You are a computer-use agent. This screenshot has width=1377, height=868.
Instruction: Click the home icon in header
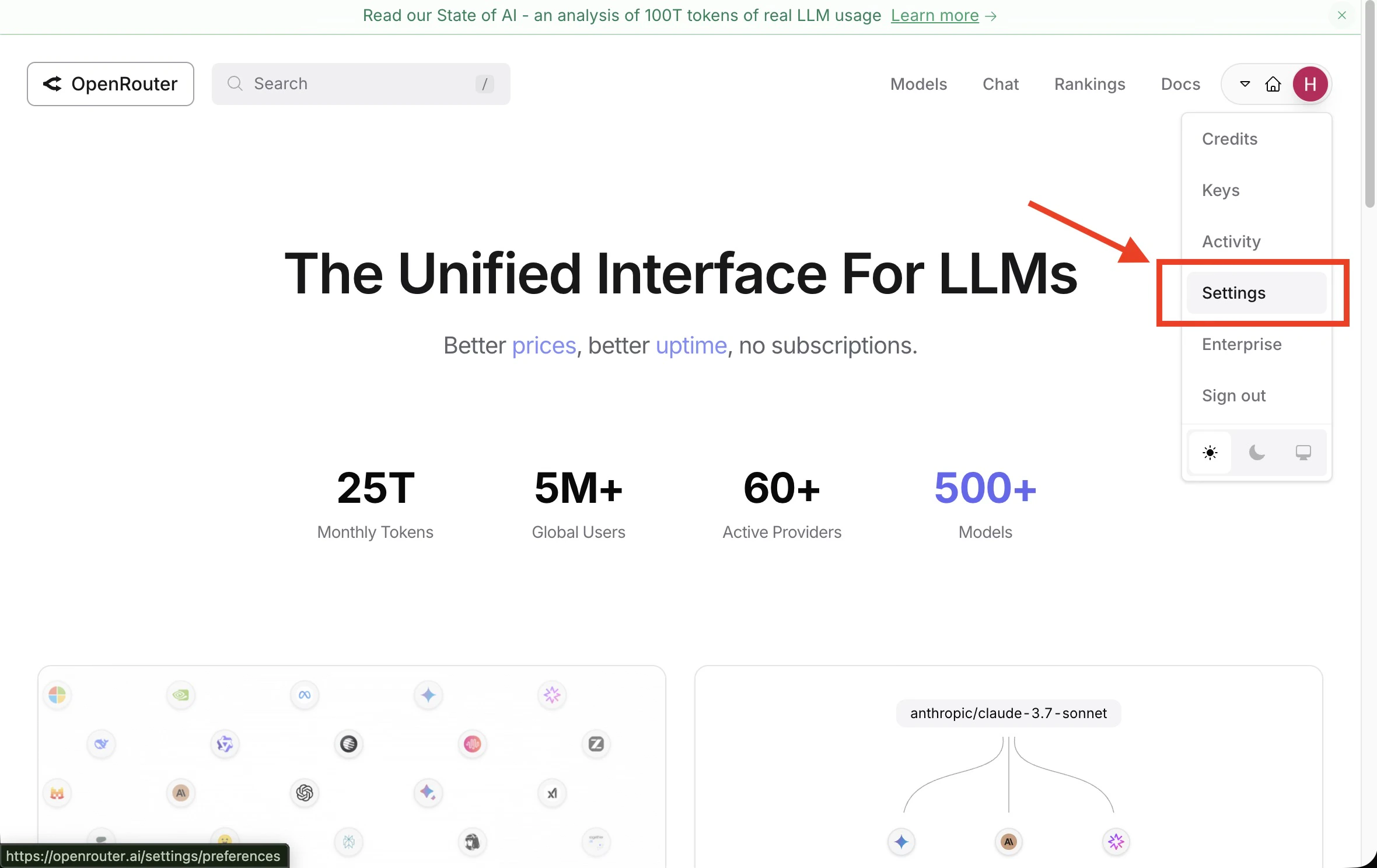point(1273,85)
